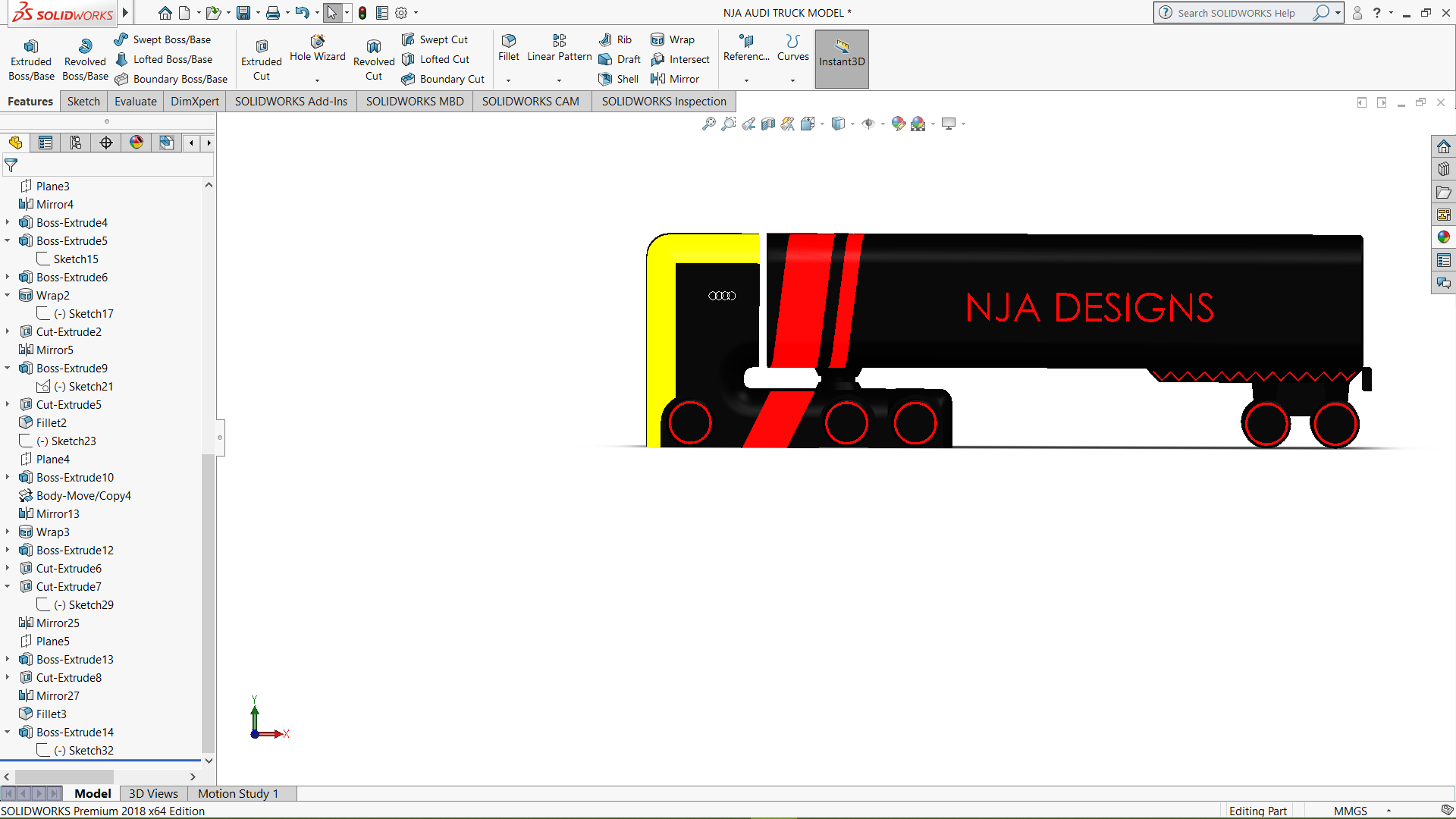
Task: Open the Linear Pattern dropdown arrow
Action: [560, 80]
